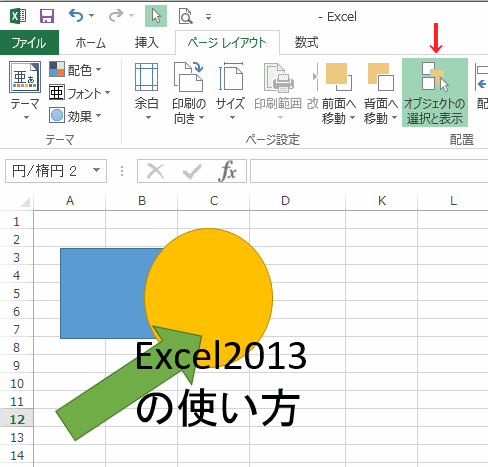Click inside the formula bar input

tap(369, 171)
